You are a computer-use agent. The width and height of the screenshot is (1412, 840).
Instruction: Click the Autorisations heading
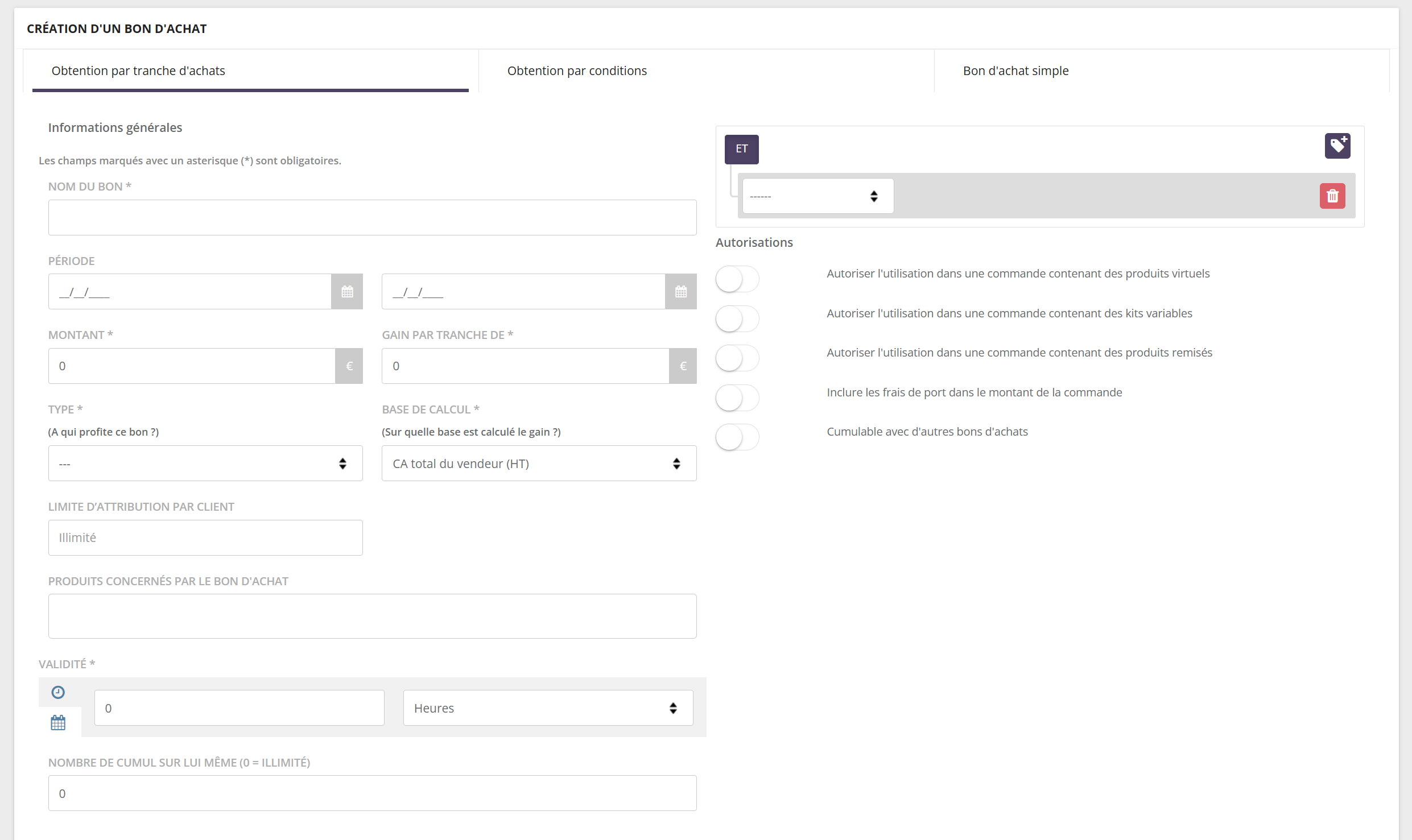click(x=754, y=242)
